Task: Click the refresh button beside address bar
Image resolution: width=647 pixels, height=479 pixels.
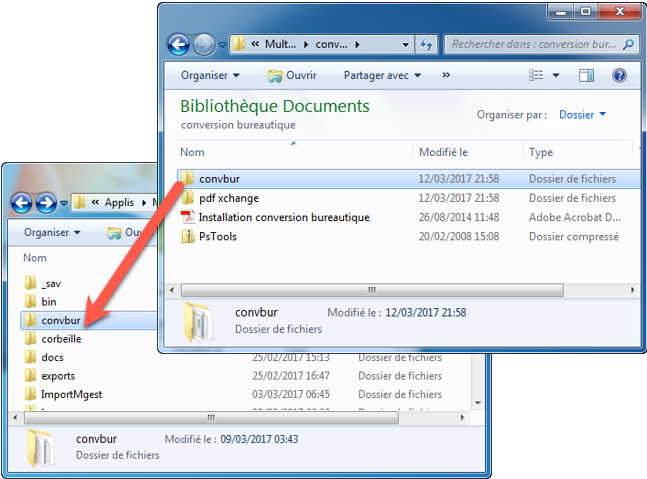Action: click(427, 45)
